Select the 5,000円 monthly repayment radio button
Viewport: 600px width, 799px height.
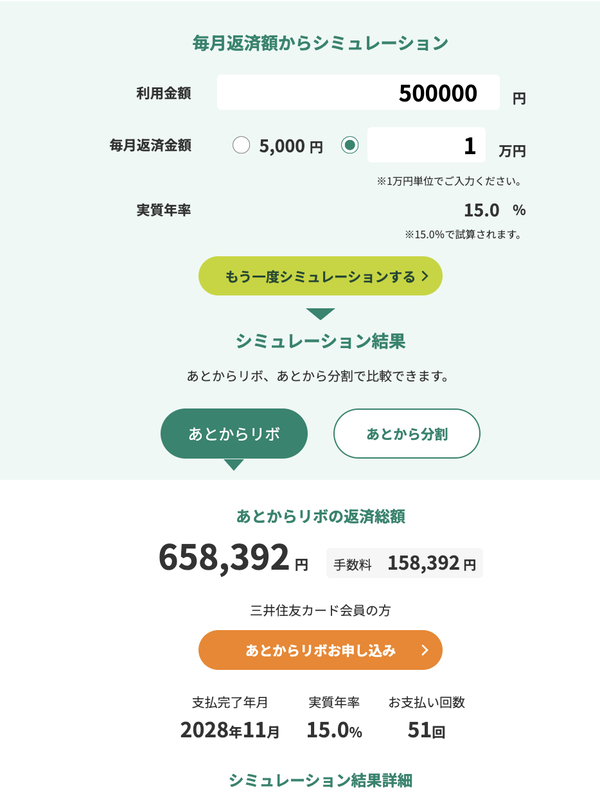point(241,146)
